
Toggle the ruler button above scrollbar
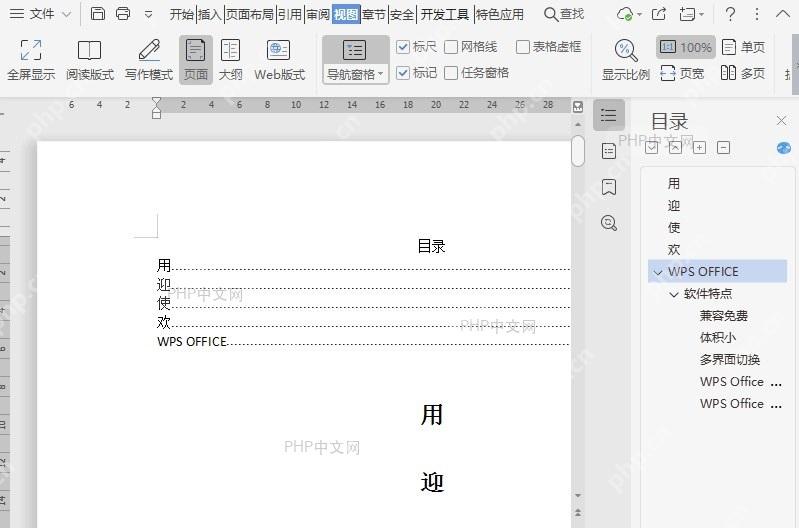pyautogui.click(x=578, y=107)
